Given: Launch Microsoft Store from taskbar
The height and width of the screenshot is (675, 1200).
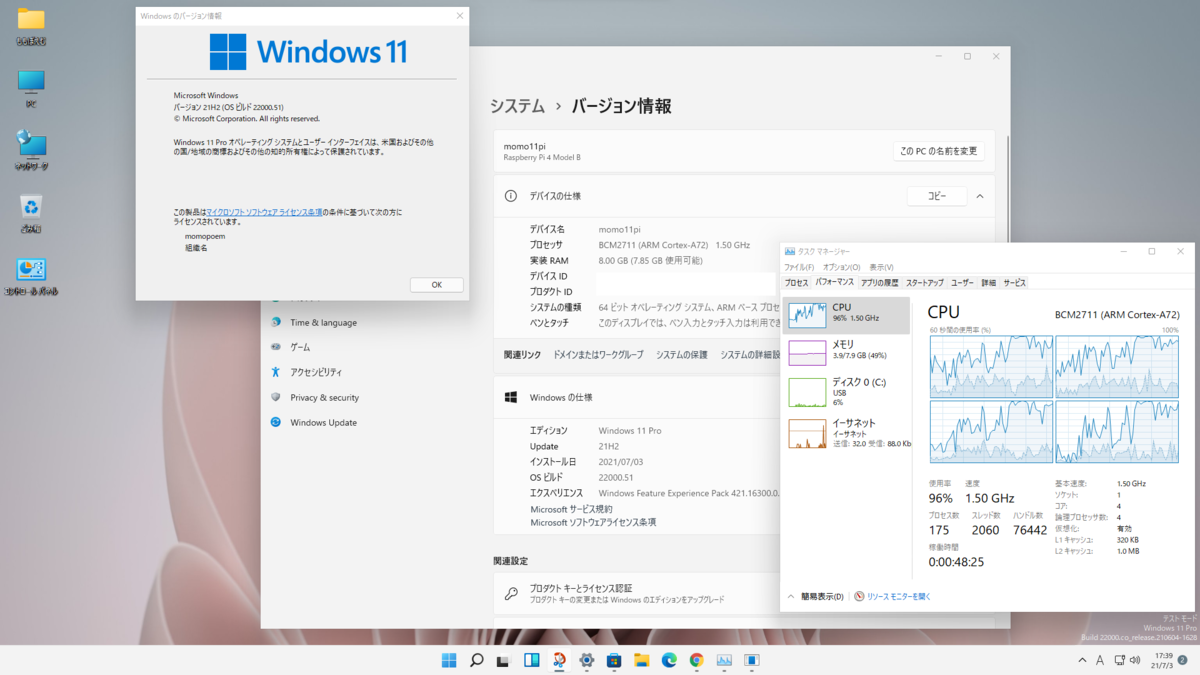Looking at the screenshot, I should point(614,660).
